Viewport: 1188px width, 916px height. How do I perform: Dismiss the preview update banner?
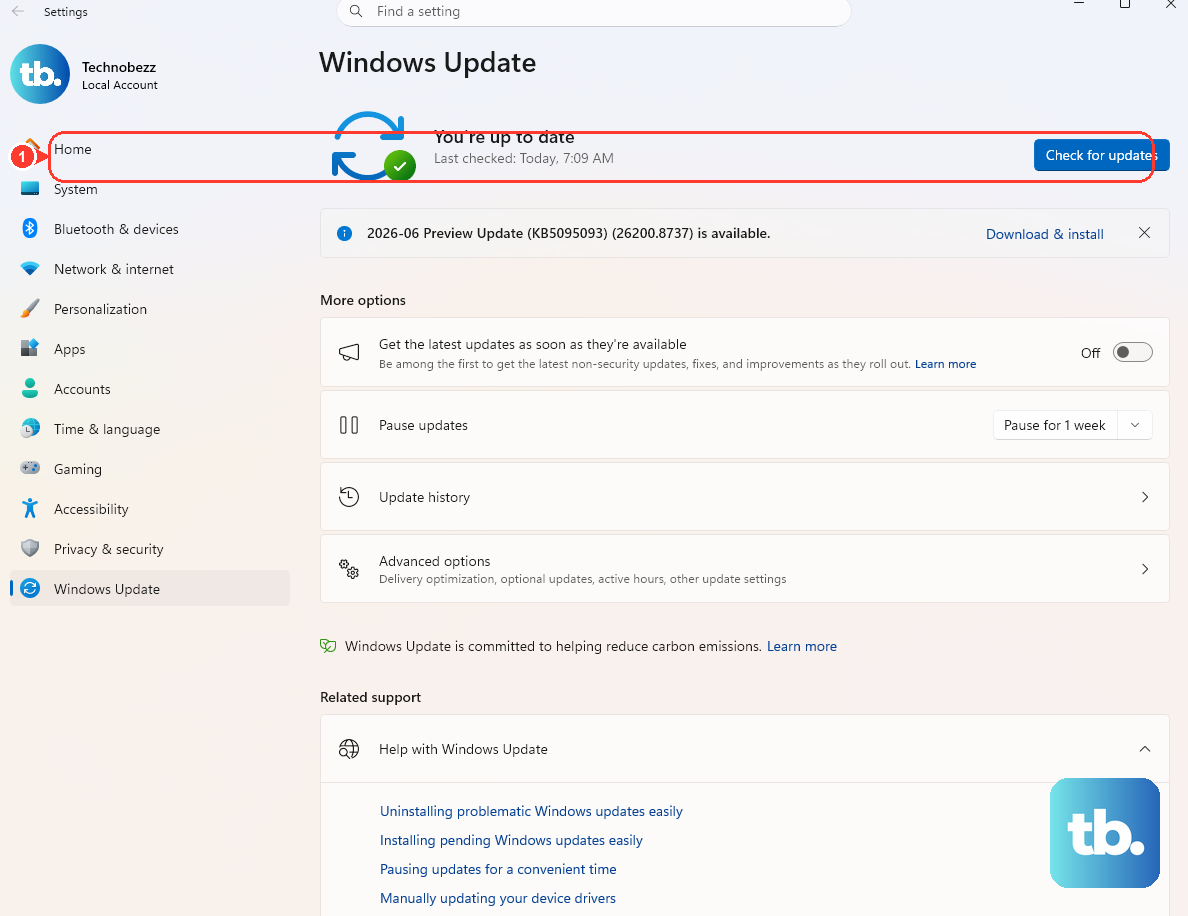pyautogui.click(x=1144, y=233)
